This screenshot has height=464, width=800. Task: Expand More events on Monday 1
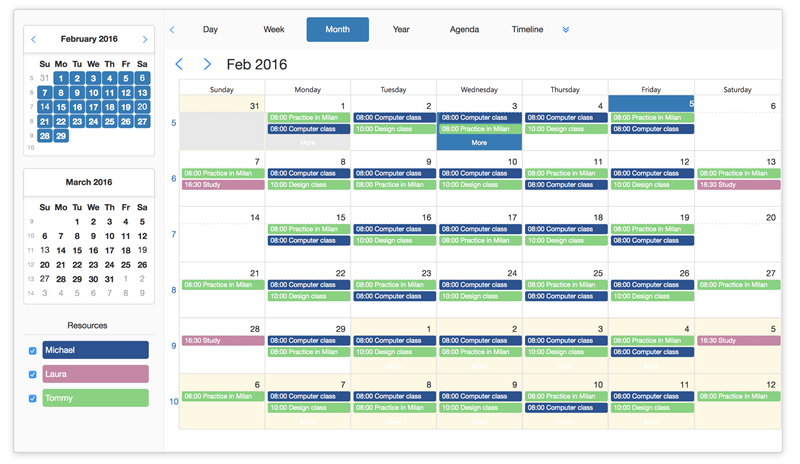(x=307, y=143)
